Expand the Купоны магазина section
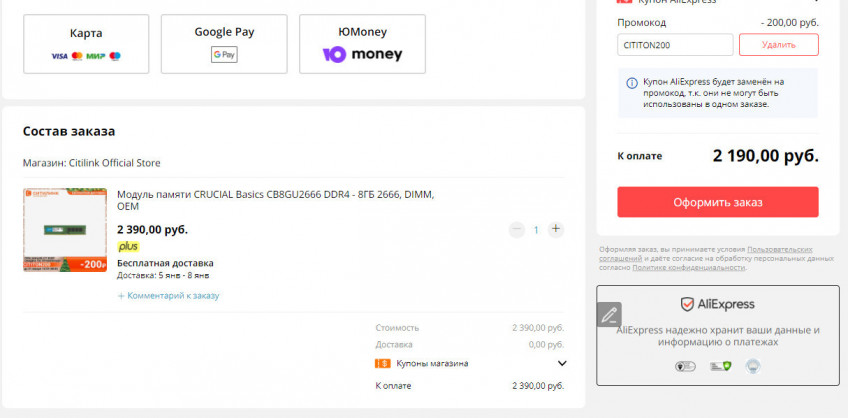Screen dimensions: 848x418 562,363
